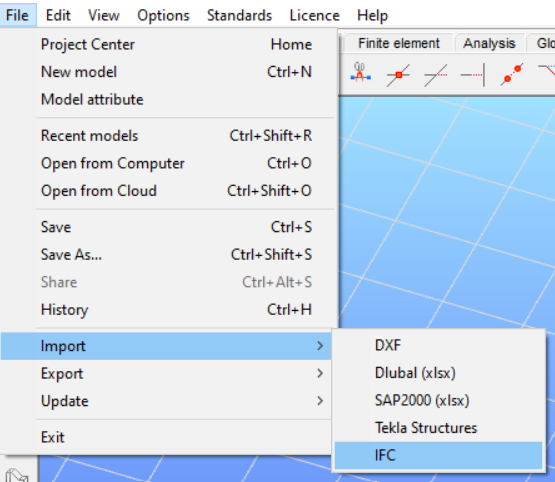Click the 3D shape icon below the menu
Viewport: 555px width, 482px height.
click(x=17, y=475)
